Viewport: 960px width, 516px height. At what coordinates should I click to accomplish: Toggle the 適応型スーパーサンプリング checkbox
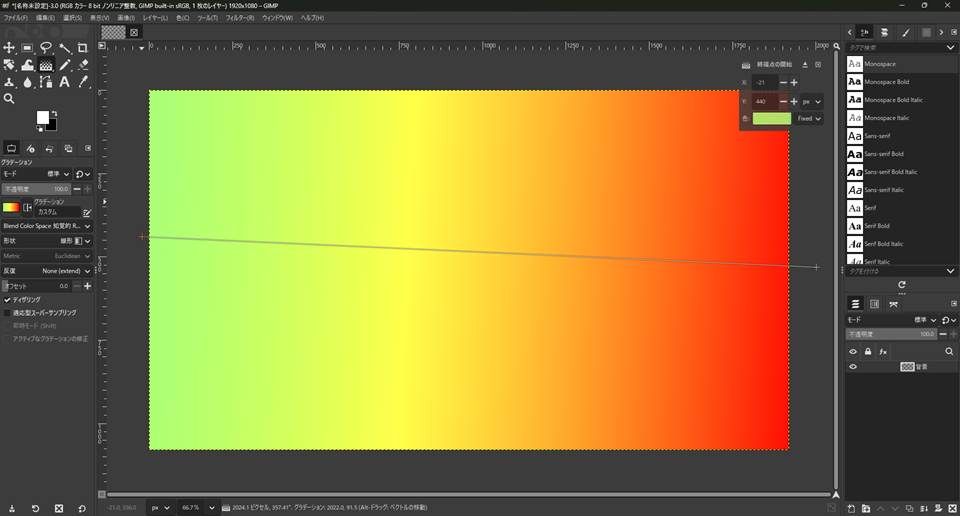pyautogui.click(x=8, y=313)
